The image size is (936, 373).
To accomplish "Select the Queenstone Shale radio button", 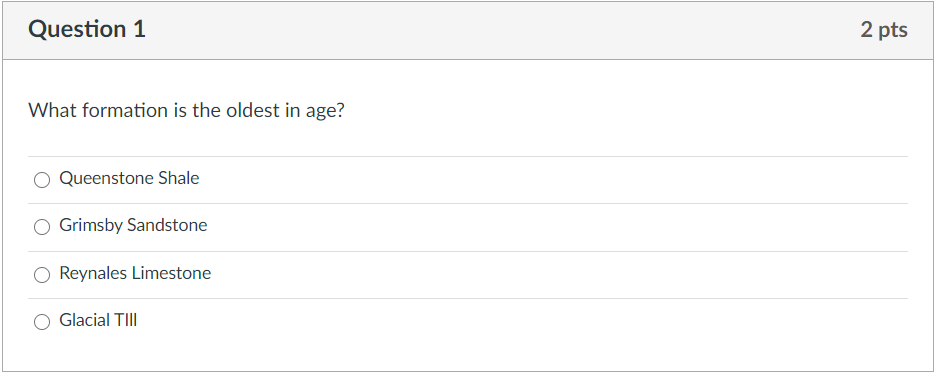I will click(42, 180).
